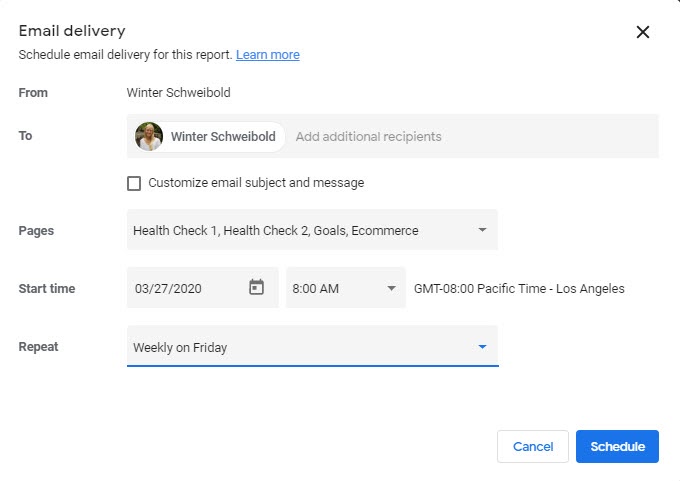Close the Email delivery dialog
This screenshot has height=481, width=680.
coord(643,32)
